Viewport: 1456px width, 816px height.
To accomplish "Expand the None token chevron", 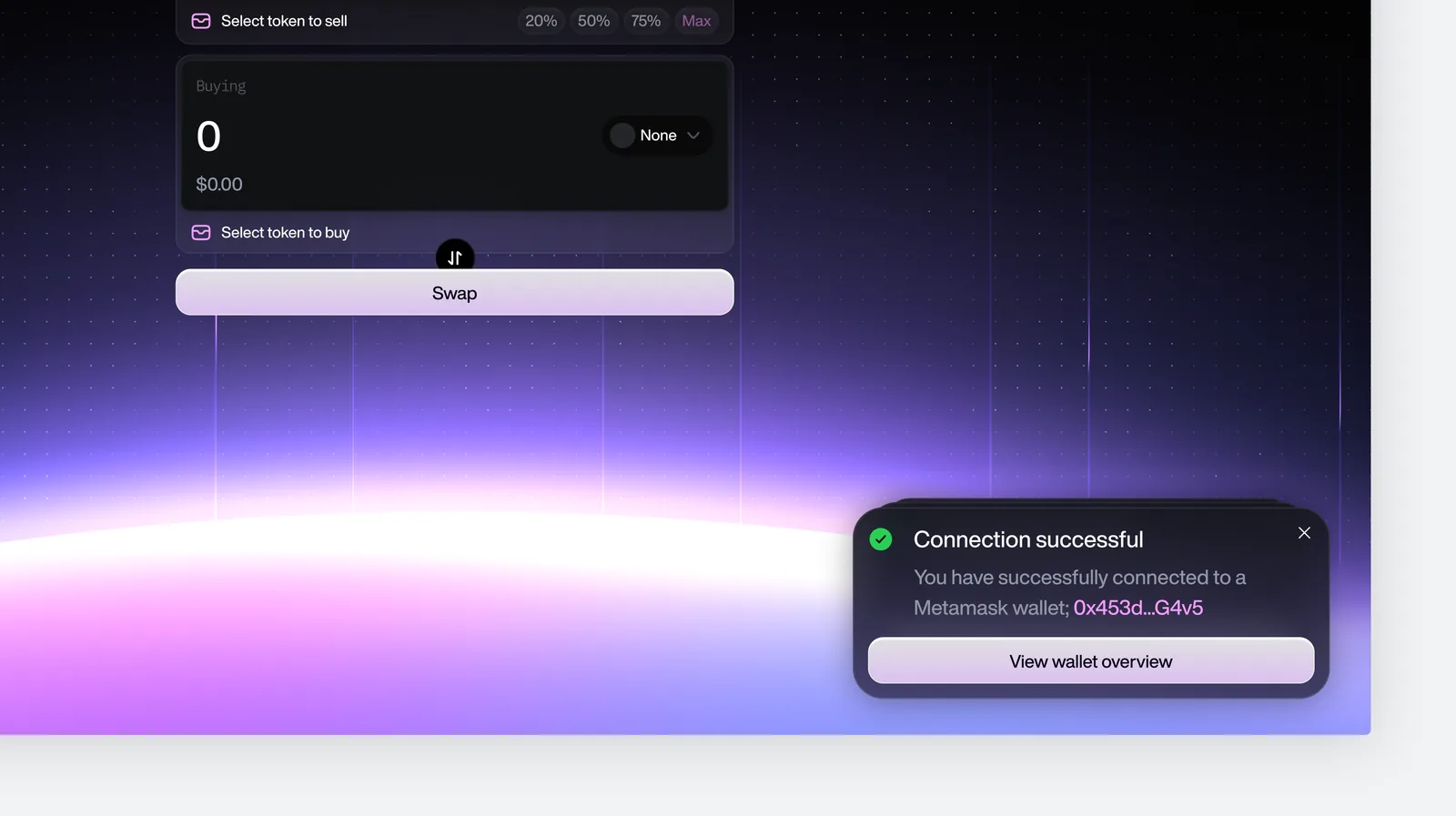I will tap(693, 136).
